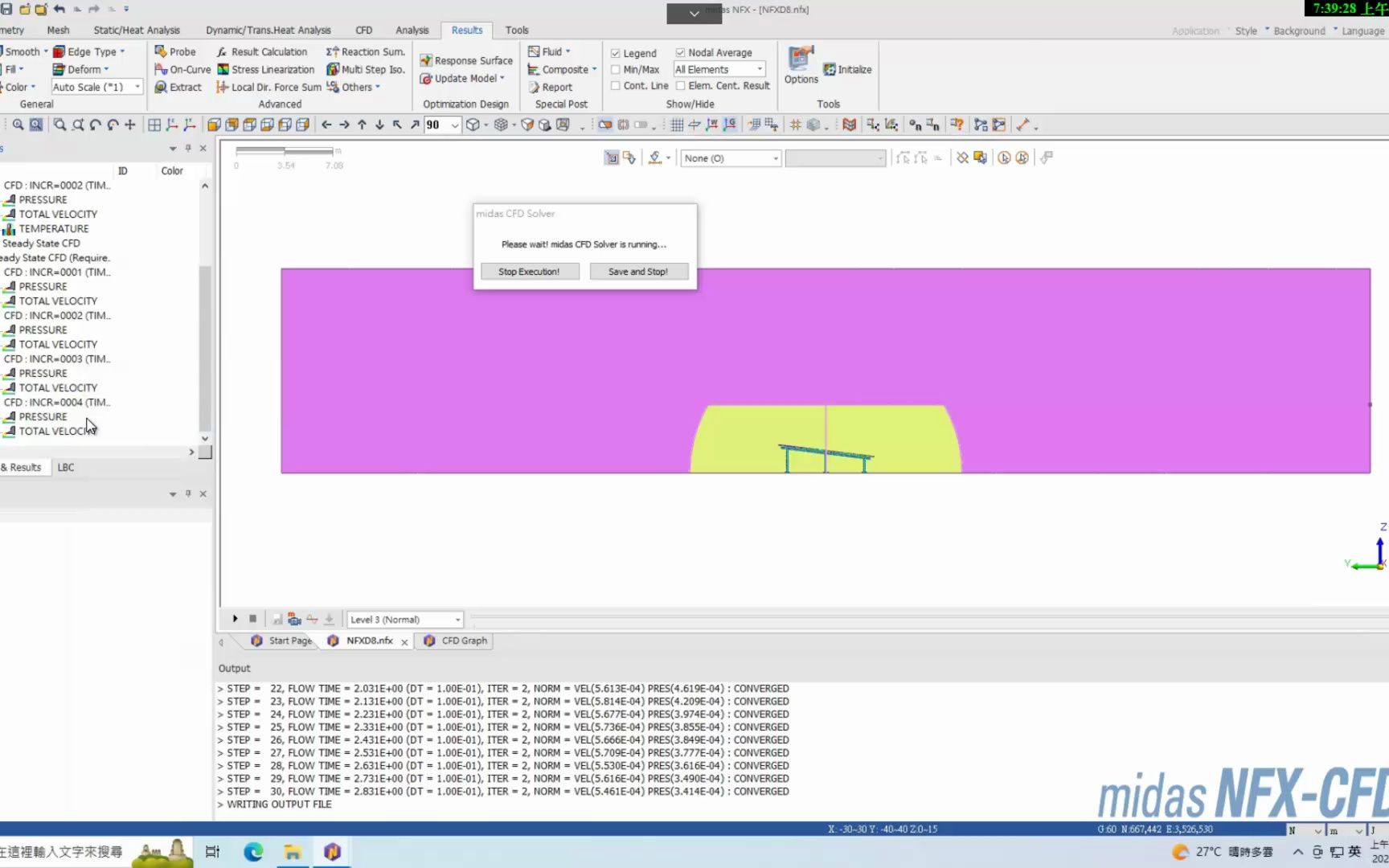Click the Save and Stop! button
Image resolution: width=1389 pixels, height=868 pixels.
(x=638, y=272)
